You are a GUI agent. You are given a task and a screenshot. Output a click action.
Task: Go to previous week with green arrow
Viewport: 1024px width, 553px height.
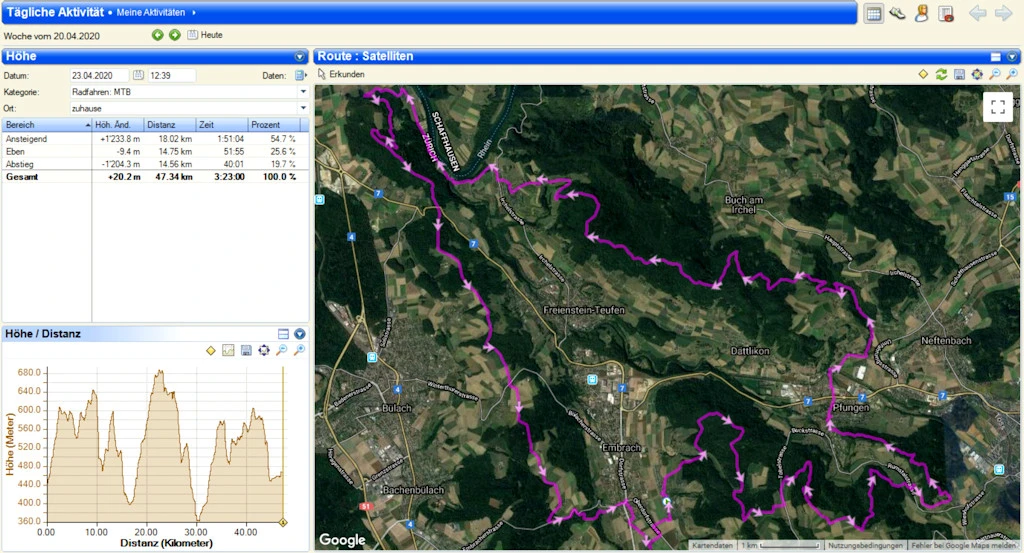click(x=157, y=35)
